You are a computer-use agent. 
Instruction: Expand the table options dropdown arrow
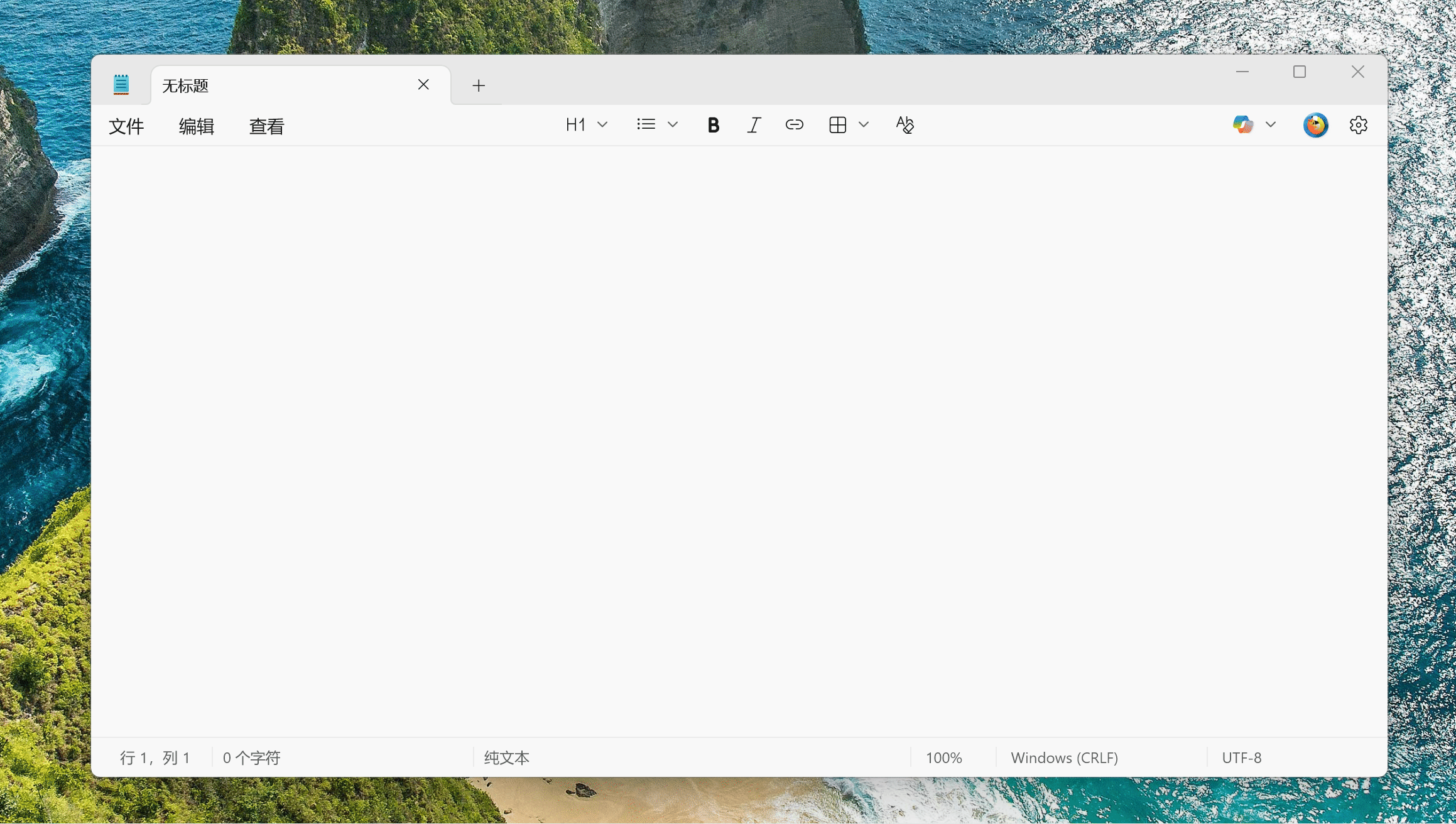coord(864,124)
